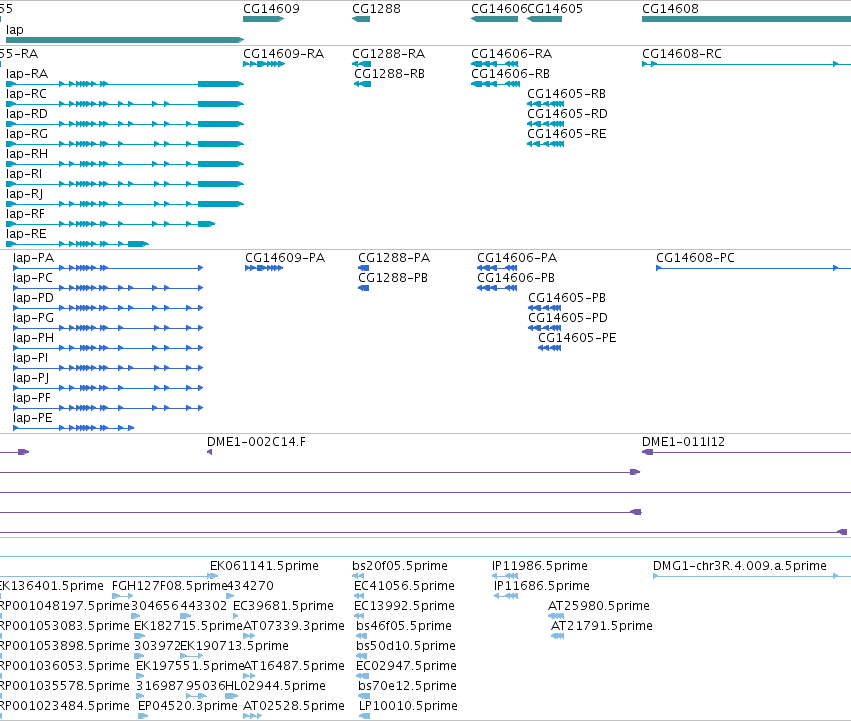Click the EC41056.5prime EST label
The width and height of the screenshot is (851, 721).
(x=404, y=586)
